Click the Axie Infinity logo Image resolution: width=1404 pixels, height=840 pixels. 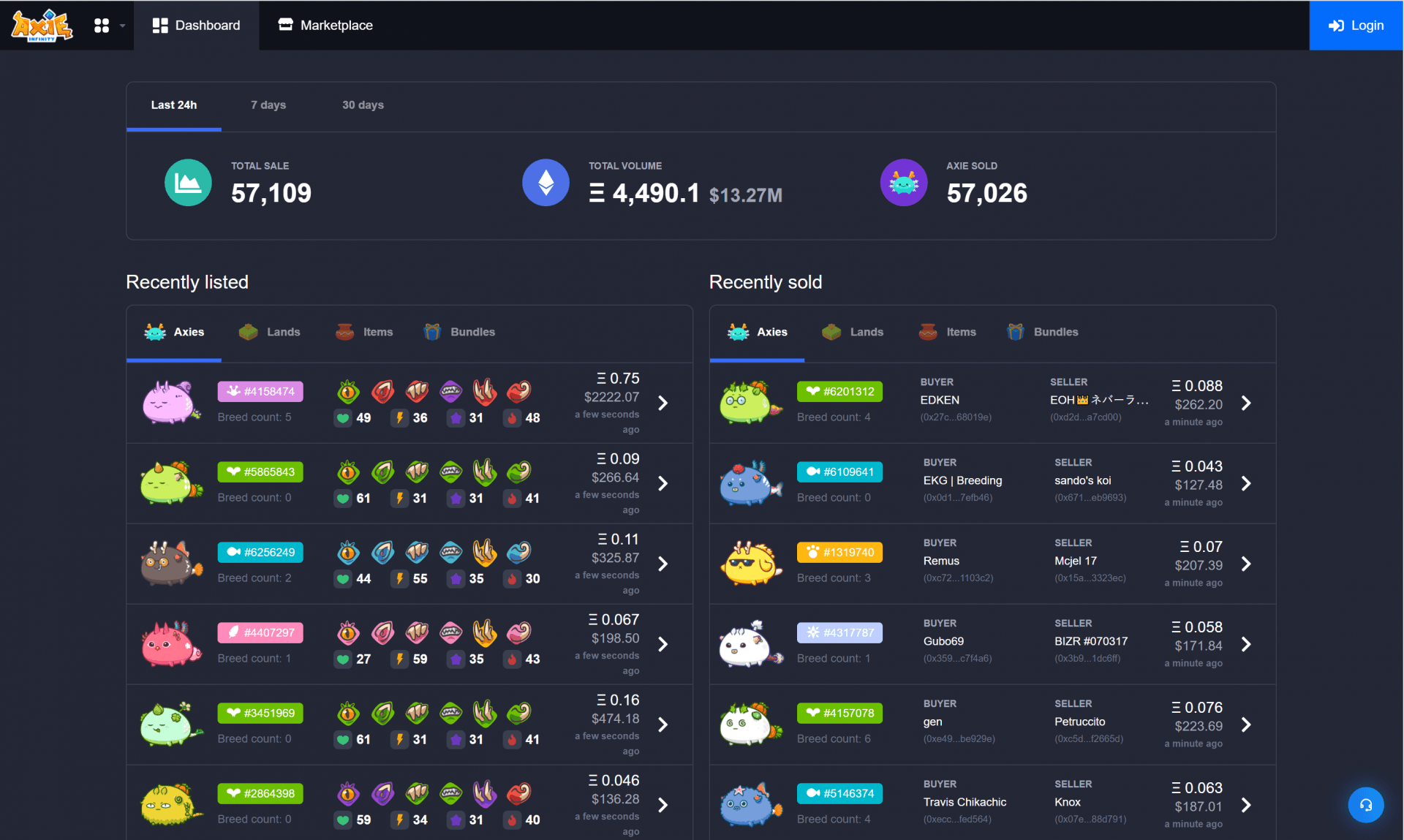click(42, 25)
